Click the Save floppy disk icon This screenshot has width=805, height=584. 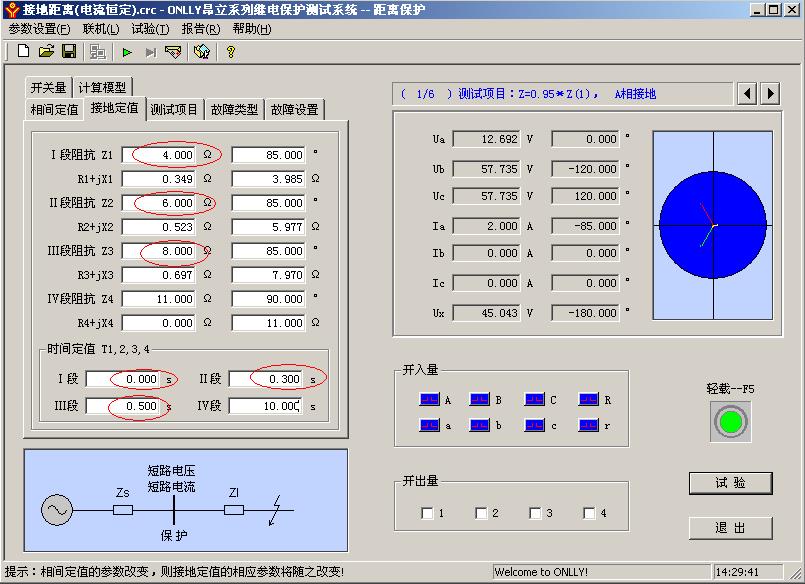(x=69, y=51)
